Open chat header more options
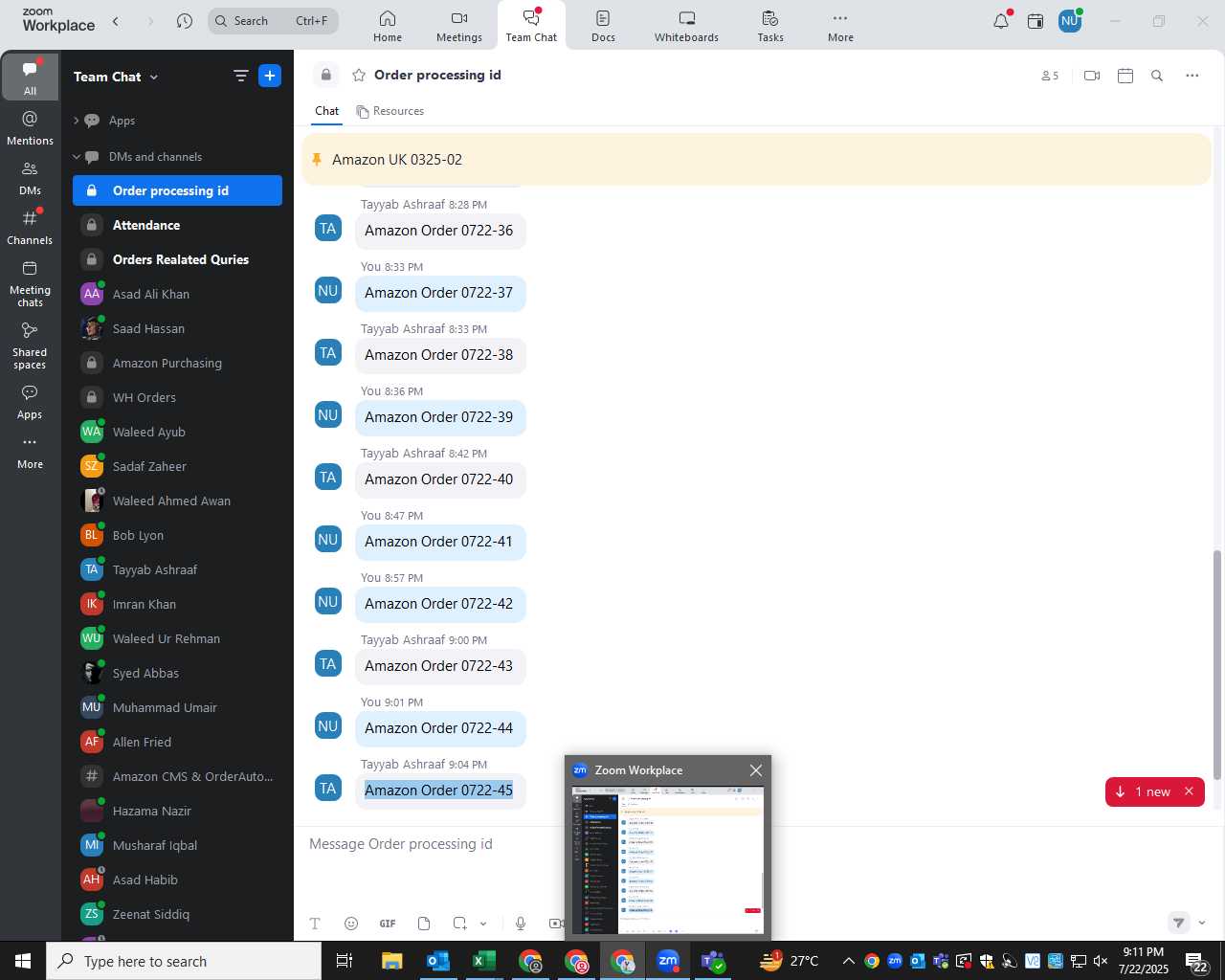1225x980 pixels. point(1192,76)
